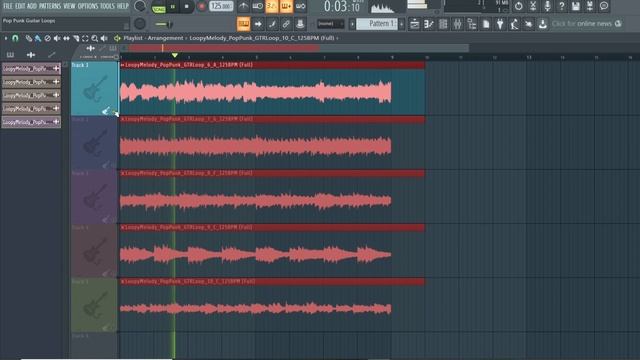Image resolution: width=640 pixels, height=360 pixels.
Task: Toggle wait for input before recording
Action: 258,6
